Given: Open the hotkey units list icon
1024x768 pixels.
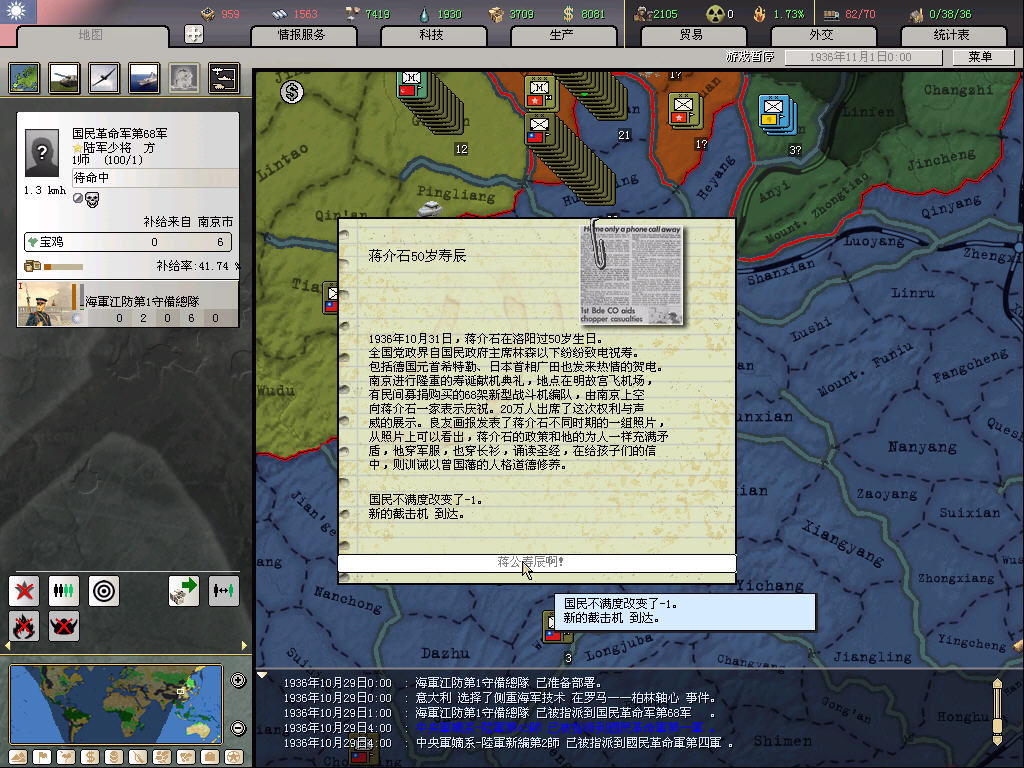Looking at the screenshot, I should tap(223, 78).
